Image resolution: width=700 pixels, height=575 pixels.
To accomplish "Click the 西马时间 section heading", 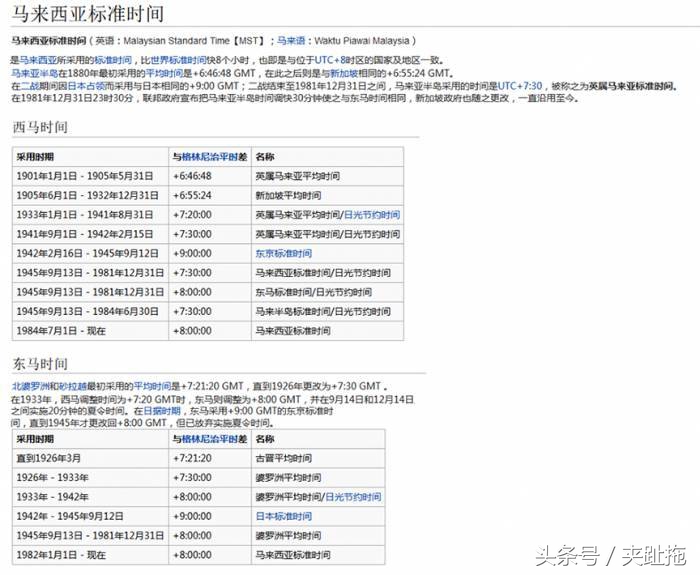I will click(x=40, y=127).
